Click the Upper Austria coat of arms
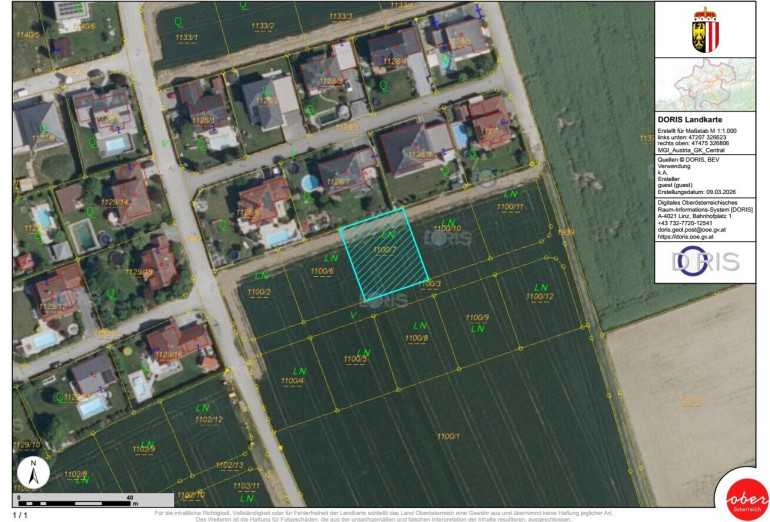Screen dimensions: 770x522 point(705,30)
